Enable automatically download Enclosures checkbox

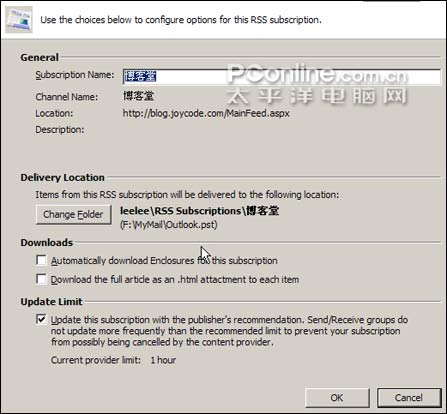click(x=41, y=260)
